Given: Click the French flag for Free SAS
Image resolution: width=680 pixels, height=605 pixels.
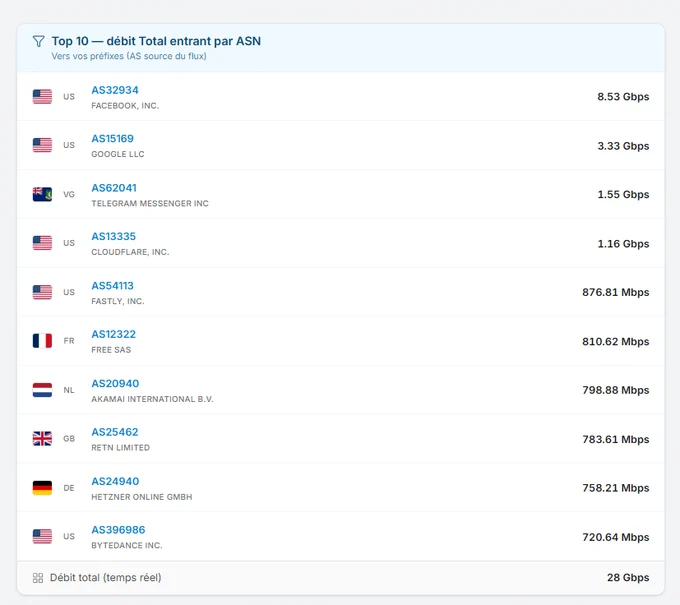Looking at the screenshot, I should click(x=42, y=340).
